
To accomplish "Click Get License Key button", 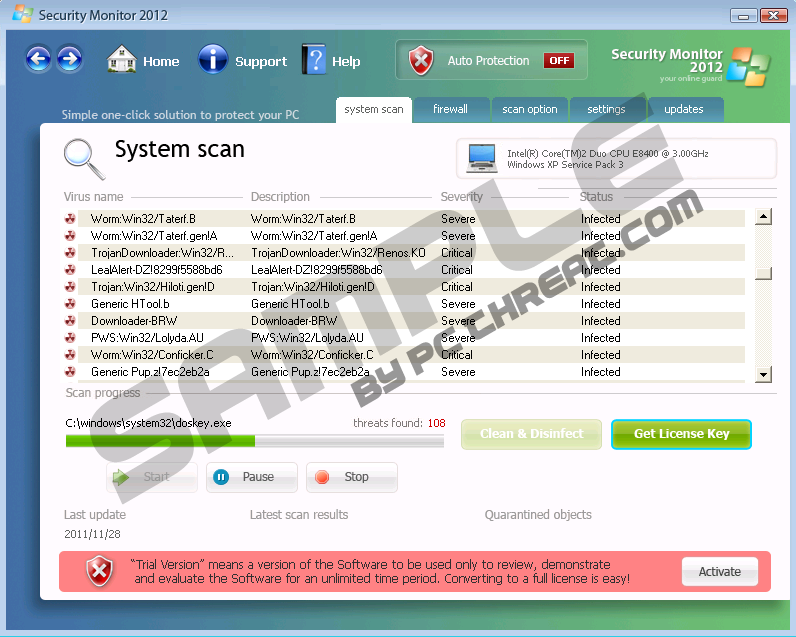I will 681,434.
